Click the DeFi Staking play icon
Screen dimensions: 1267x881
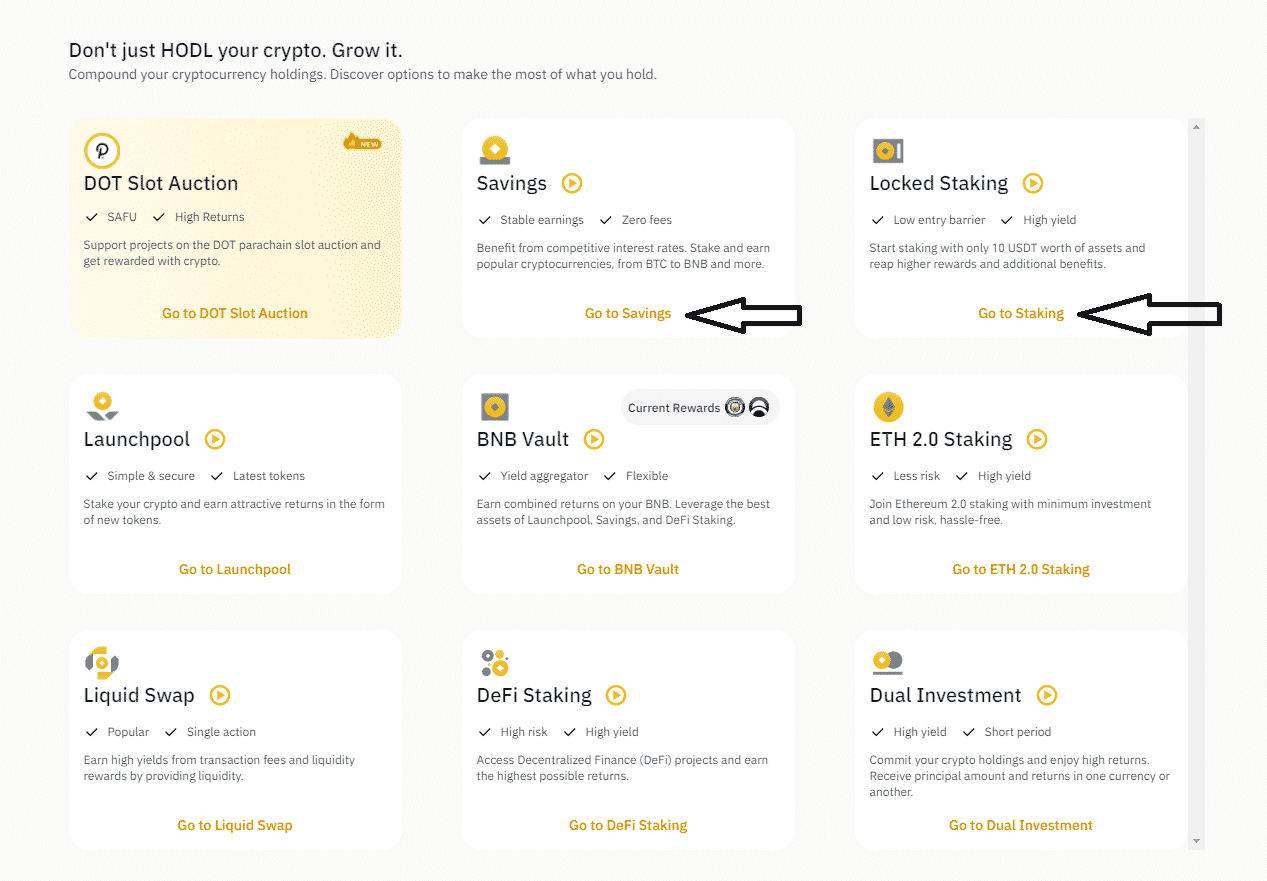616,695
